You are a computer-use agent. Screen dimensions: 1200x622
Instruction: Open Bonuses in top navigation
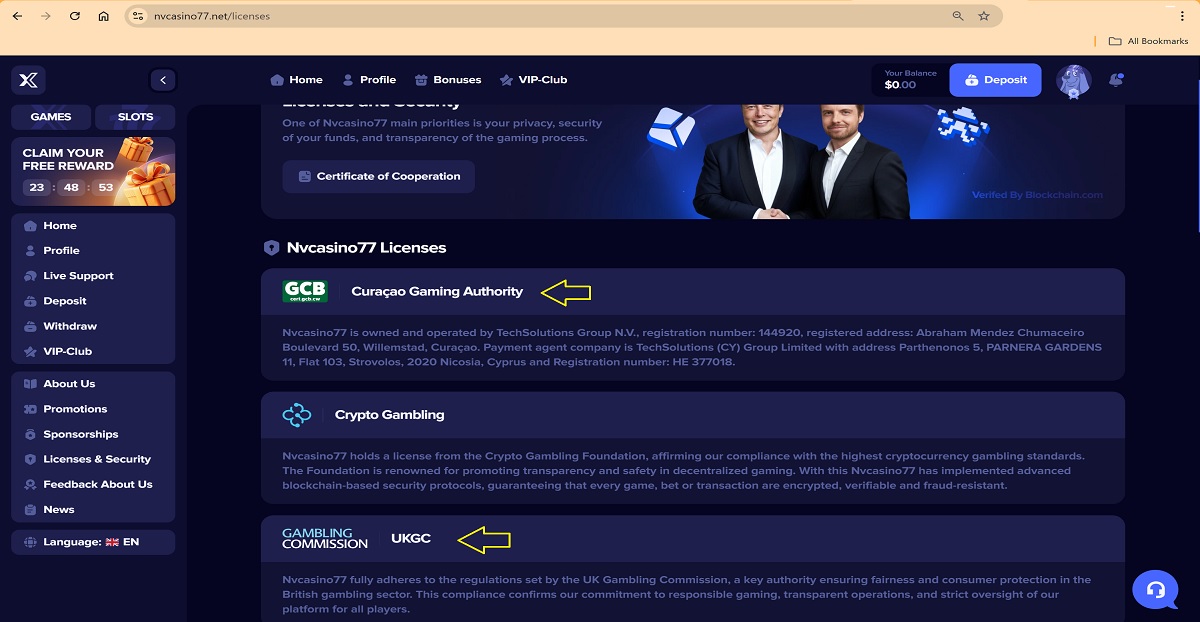(448, 80)
